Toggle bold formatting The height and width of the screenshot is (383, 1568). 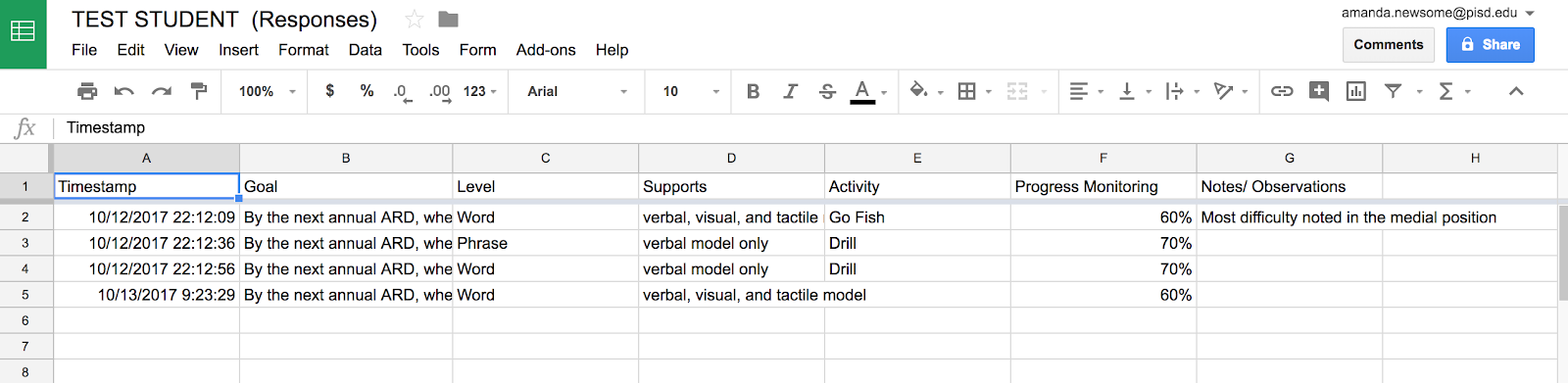(x=753, y=91)
